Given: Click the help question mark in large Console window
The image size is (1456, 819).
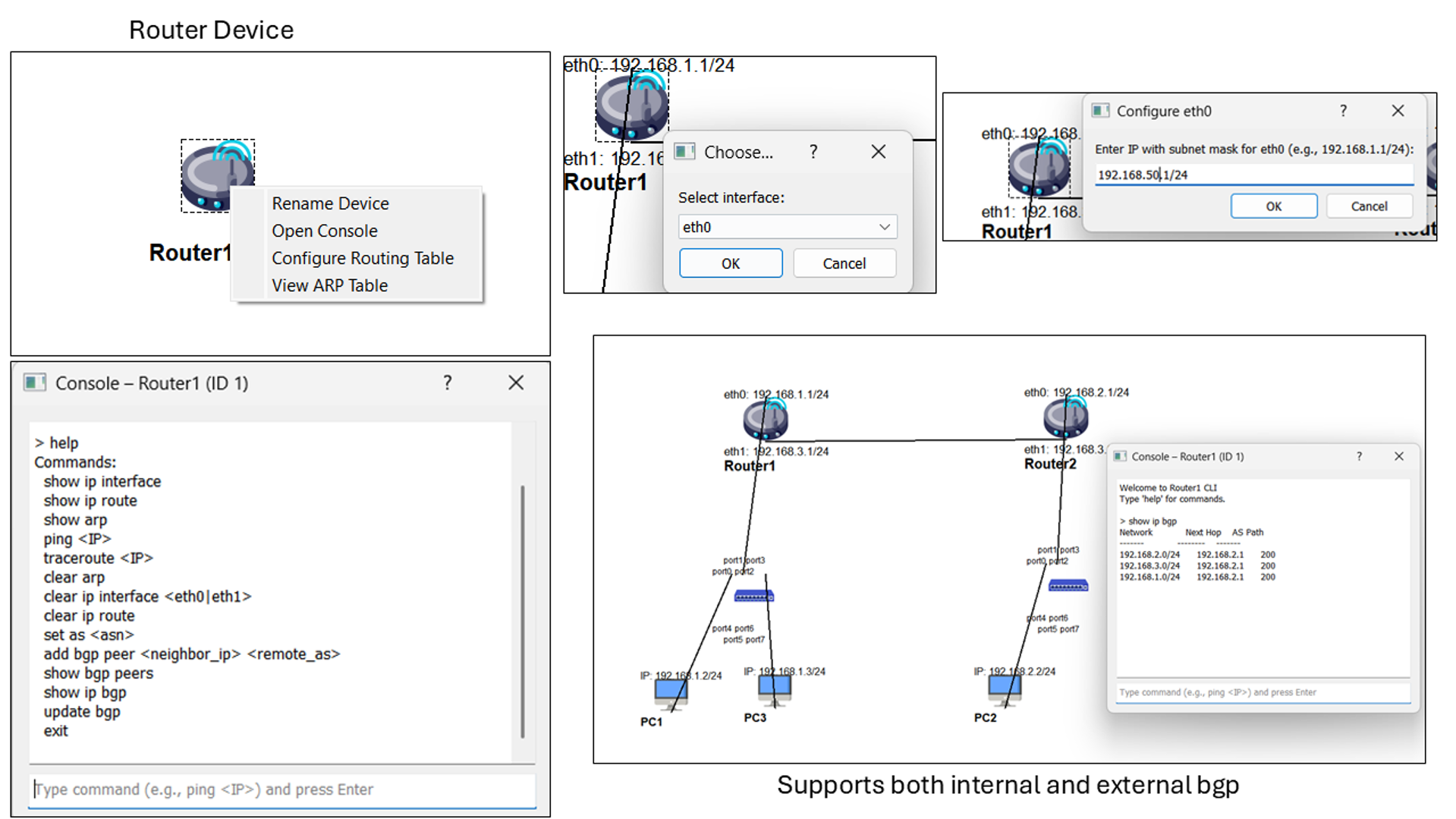Looking at the screenshot, I should (x=448, y=383).
